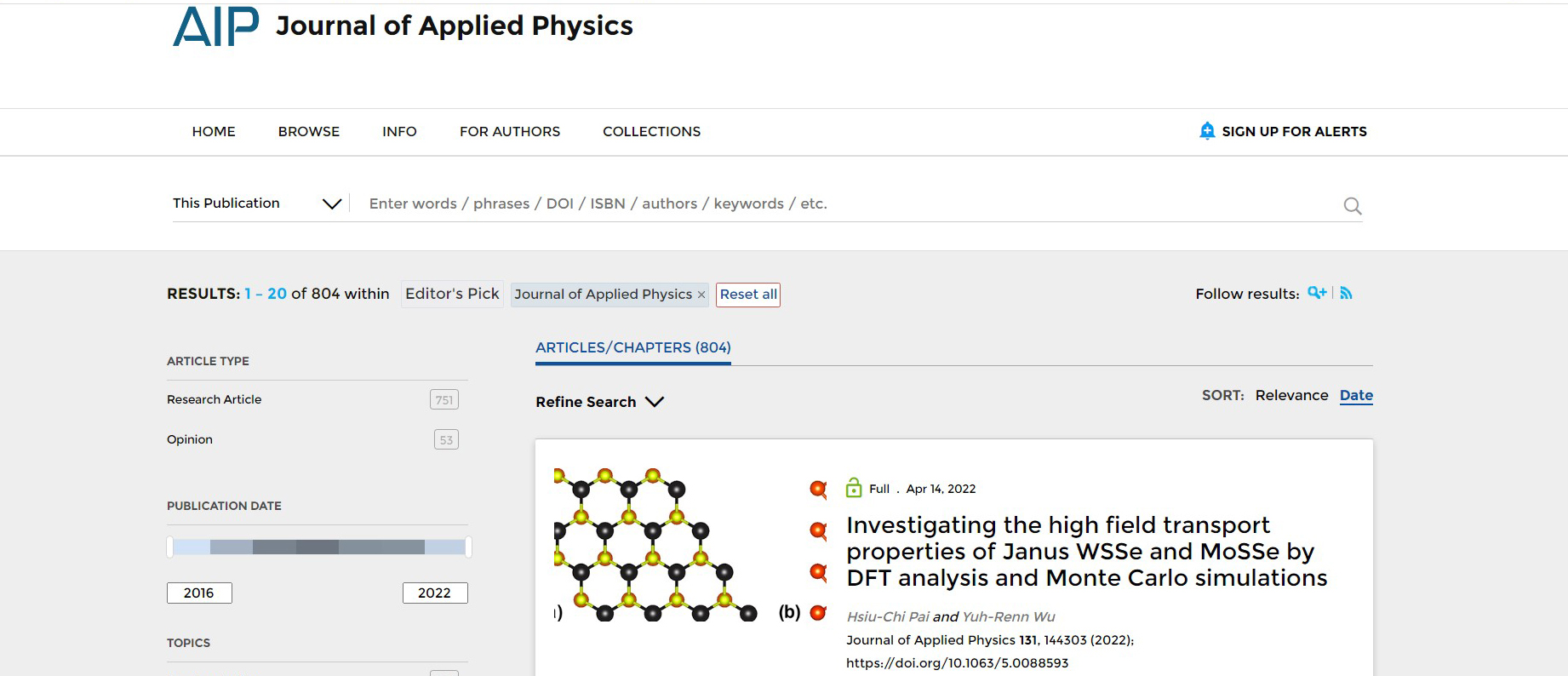The width and height of the screenshot is (1568, 676).
Task: Open the COLLECTIONS menu
Action: point(652,131)
